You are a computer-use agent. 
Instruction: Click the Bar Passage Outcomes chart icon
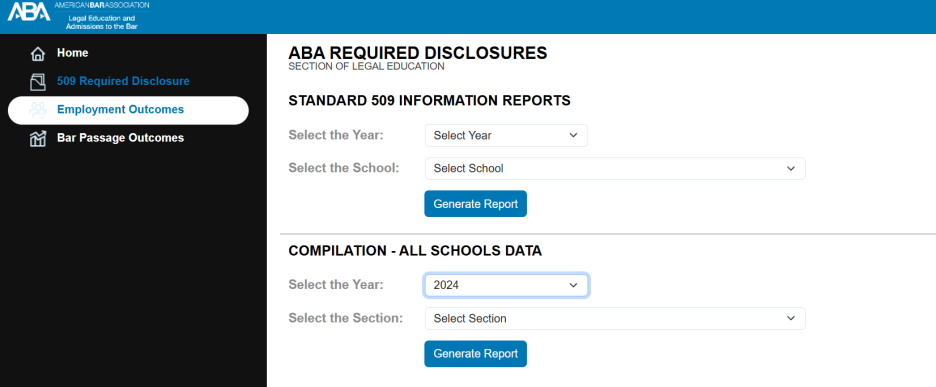tap(38, 139)
